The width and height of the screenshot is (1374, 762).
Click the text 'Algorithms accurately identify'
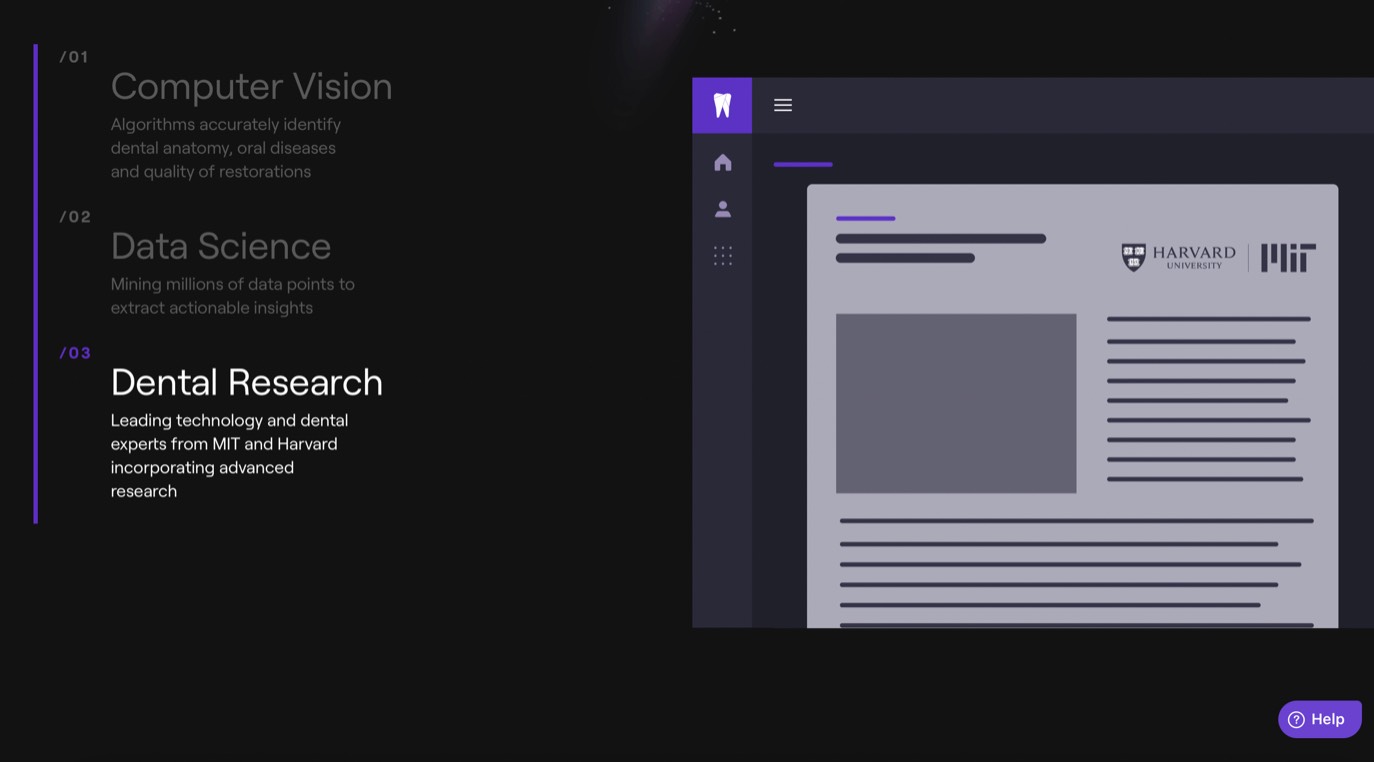[x=226, y=124]
